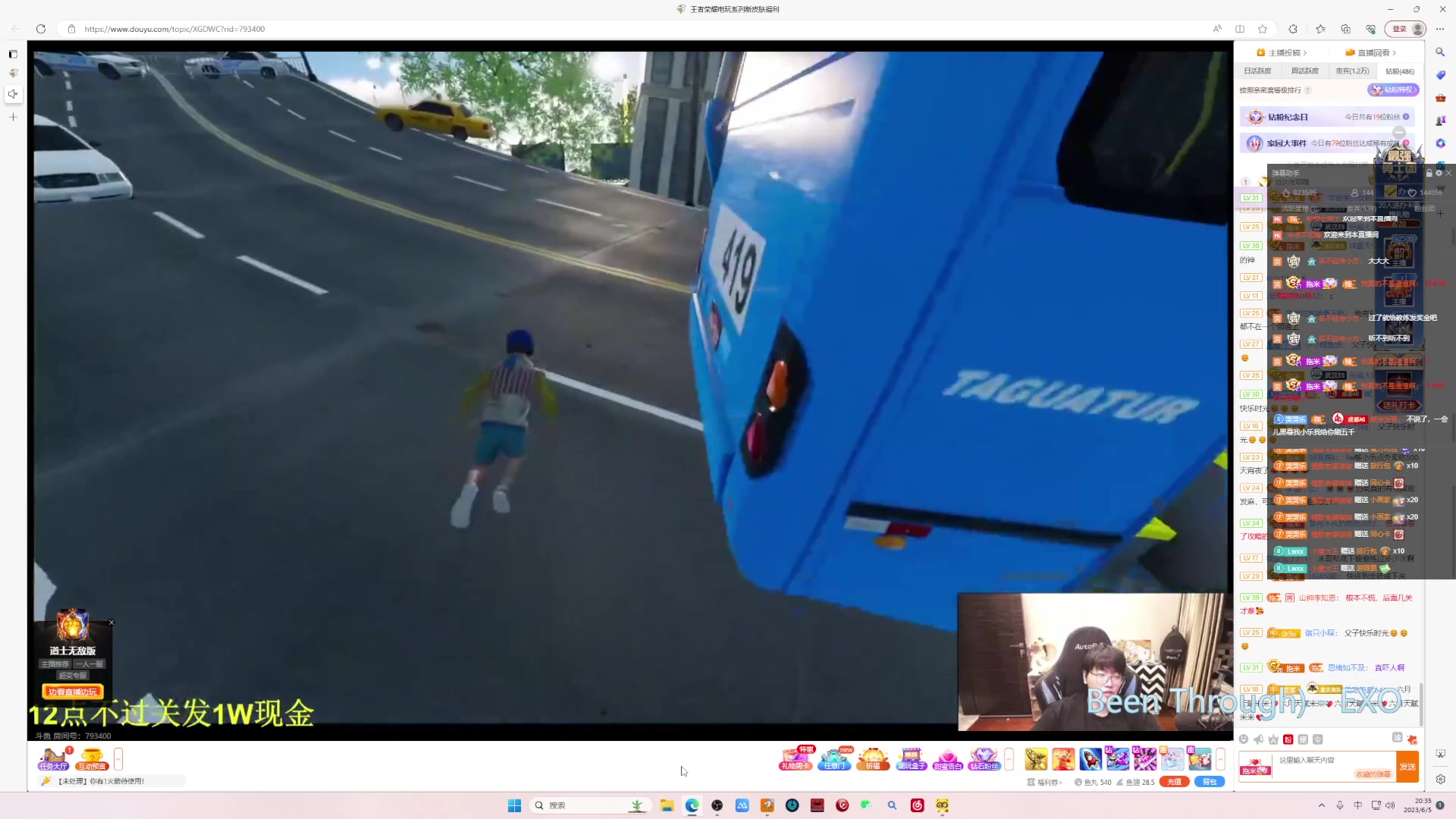Image resolution: width=1456 pixels, height=819 pixels.
Task: Click the 充值 recharge button
Action: 1174,782
